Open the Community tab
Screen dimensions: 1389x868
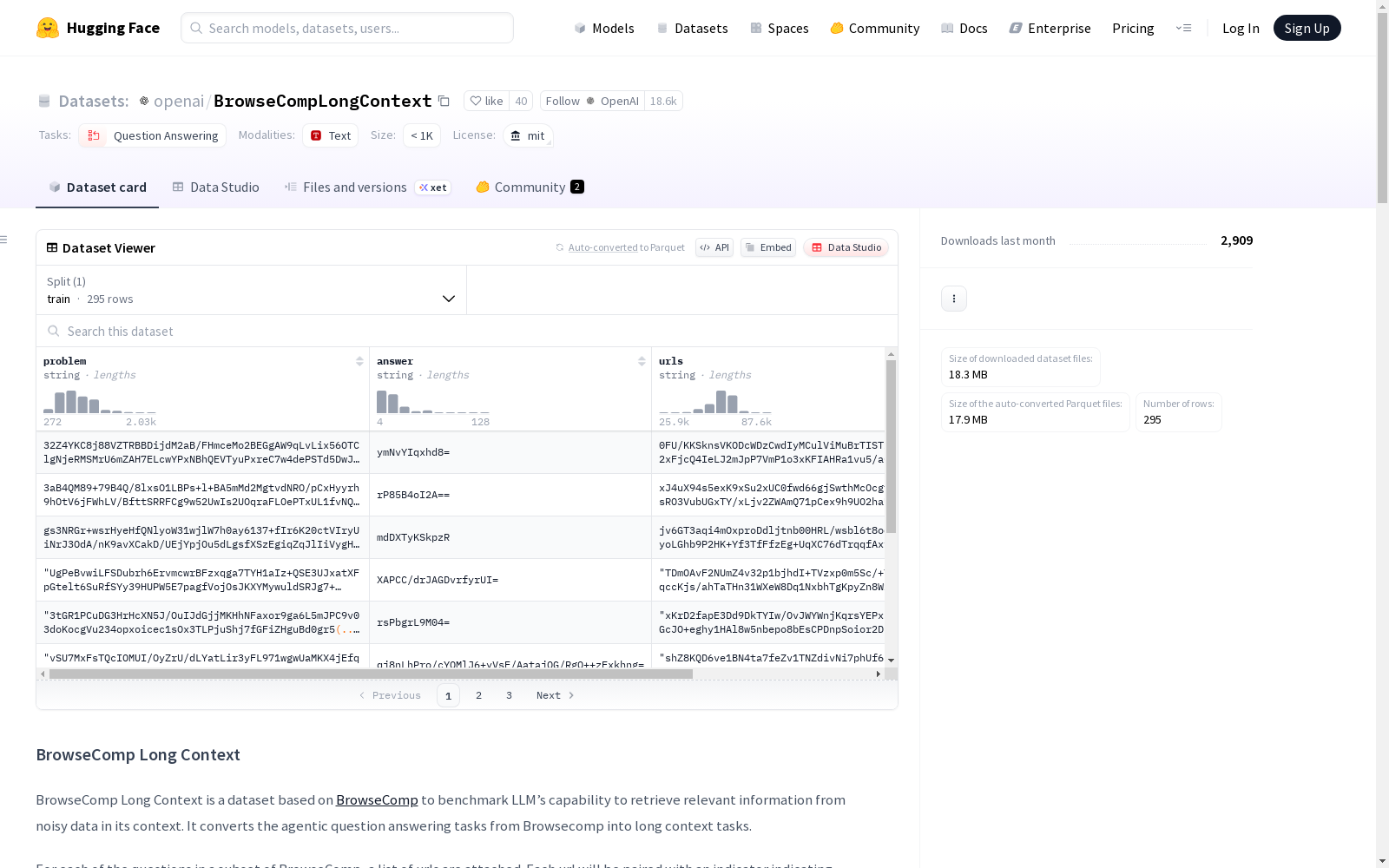(530, 187)
